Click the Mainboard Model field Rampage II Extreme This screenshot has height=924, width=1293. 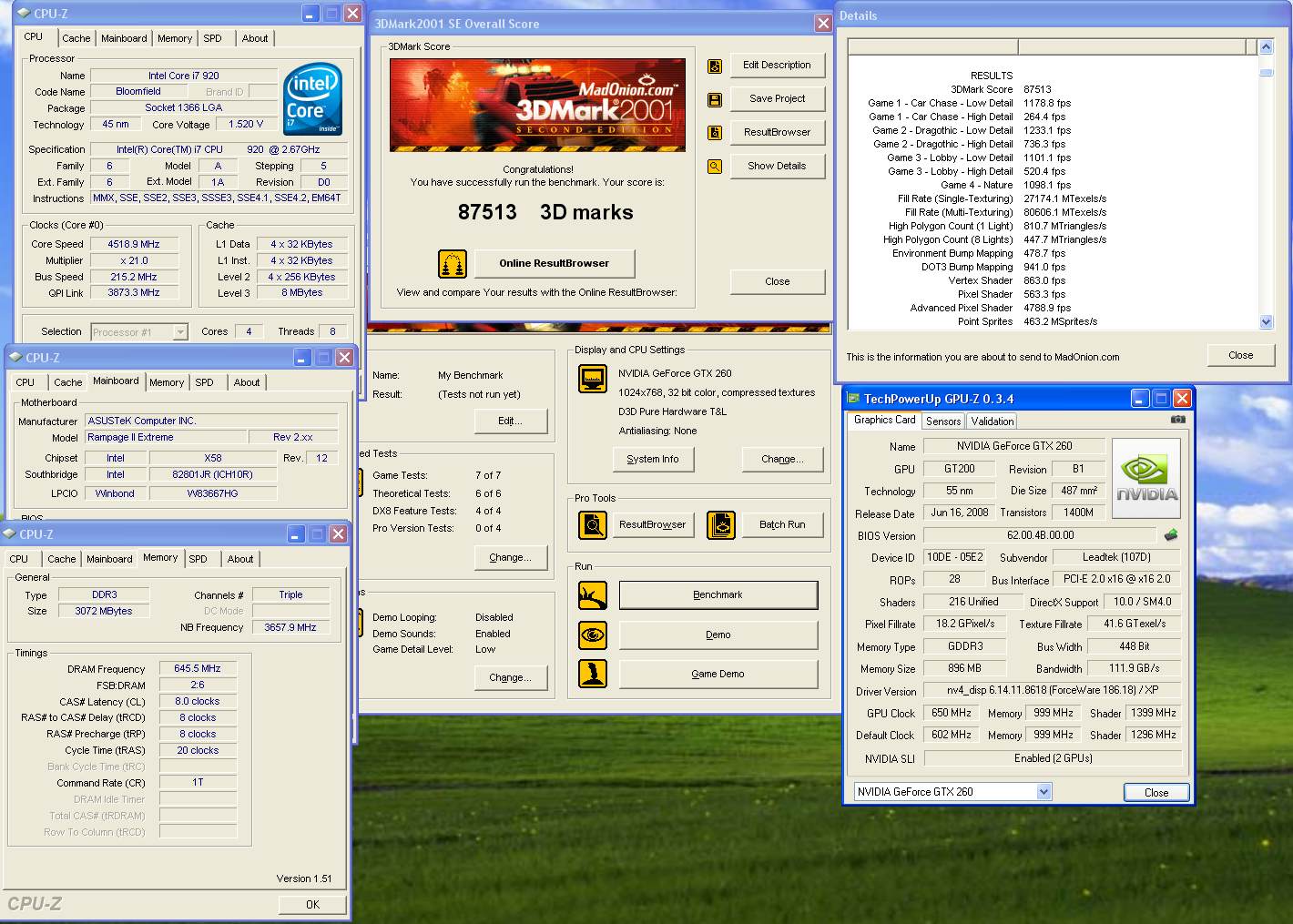point(166,438)
